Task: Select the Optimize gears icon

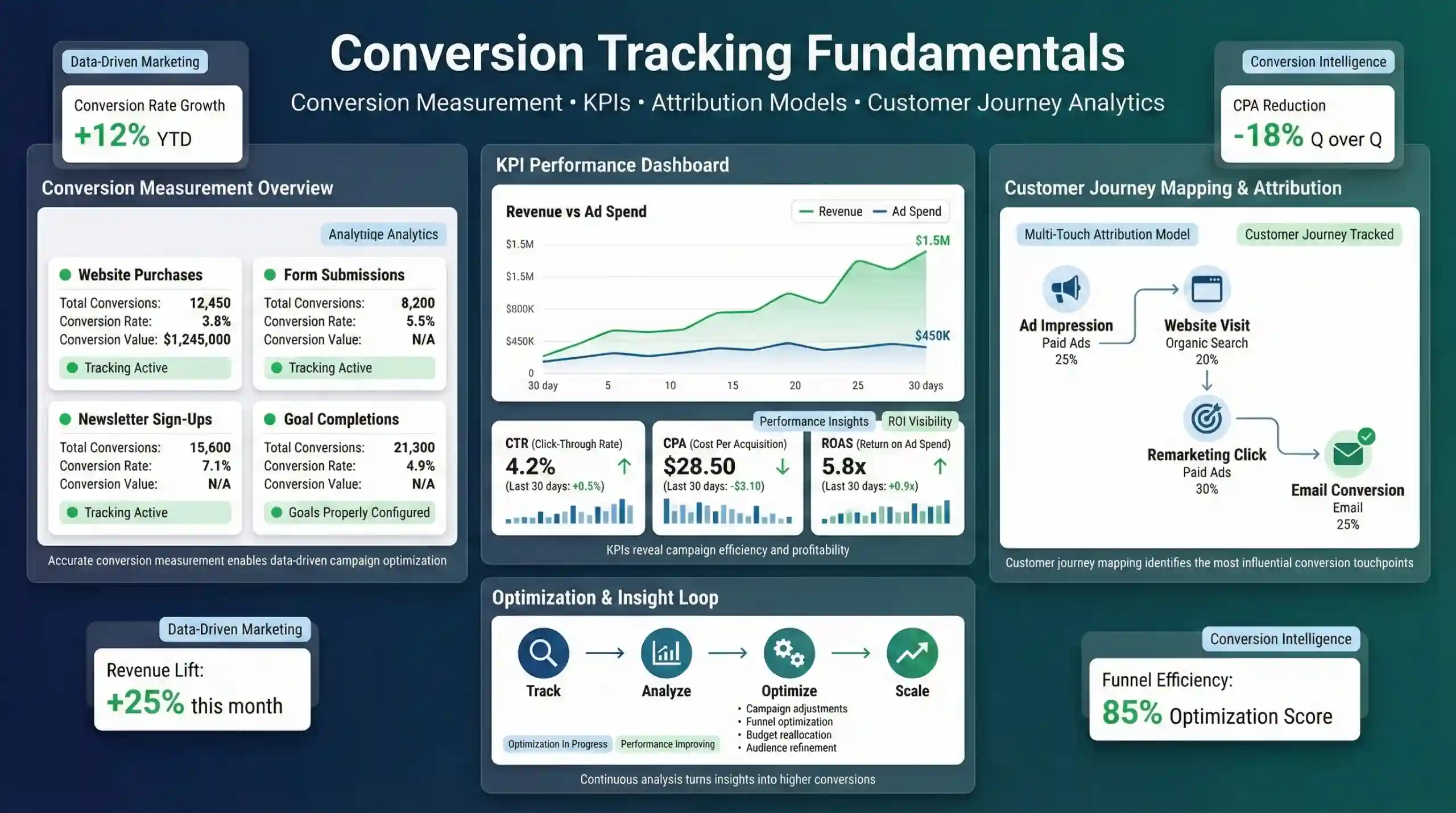Action: (789, 653)
